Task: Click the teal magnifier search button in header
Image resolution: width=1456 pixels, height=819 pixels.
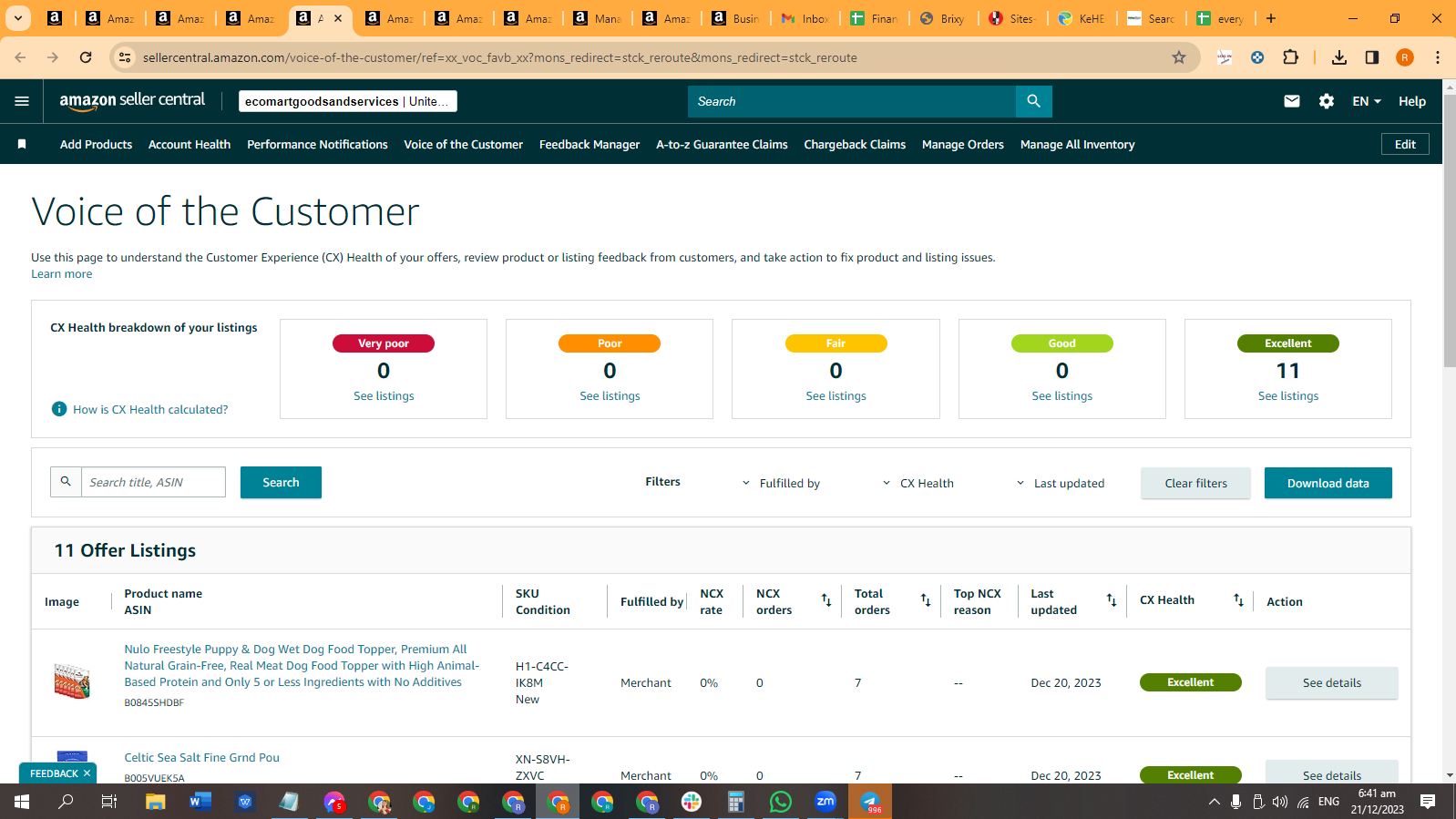Action: coord(1033,101)
